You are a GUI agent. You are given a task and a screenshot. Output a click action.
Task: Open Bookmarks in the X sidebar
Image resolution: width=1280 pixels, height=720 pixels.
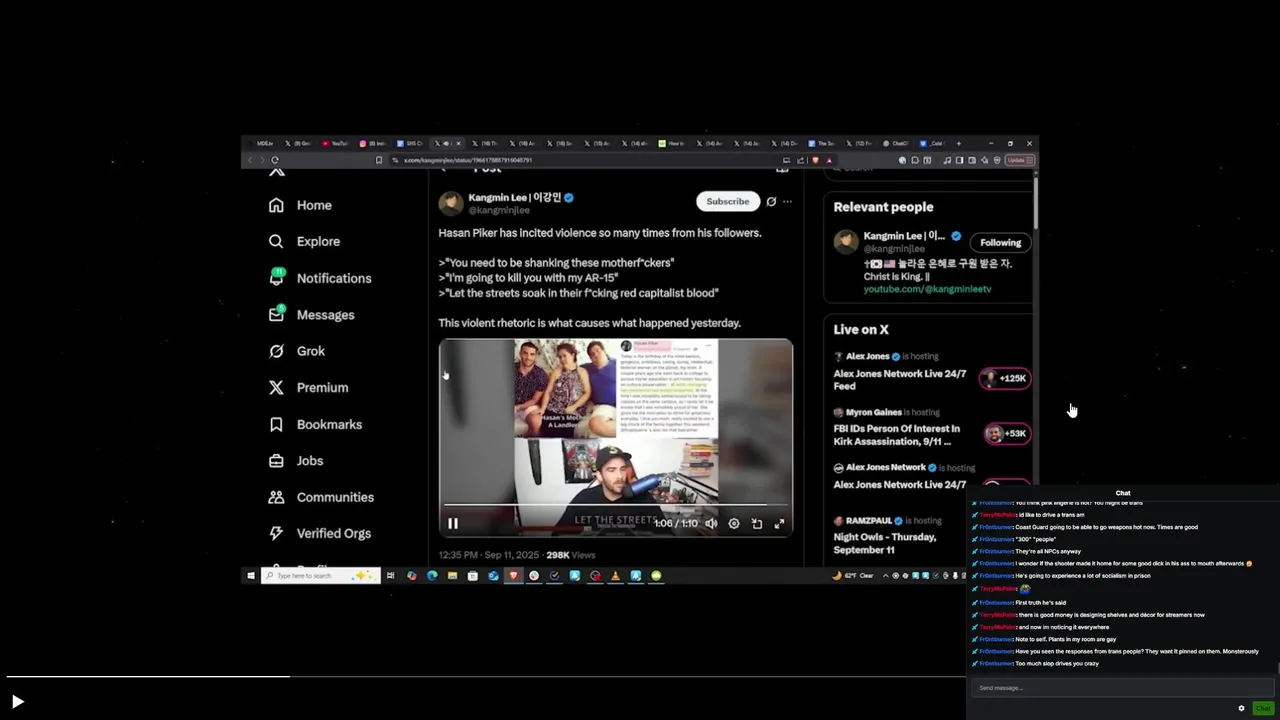[x=315, y=424]
